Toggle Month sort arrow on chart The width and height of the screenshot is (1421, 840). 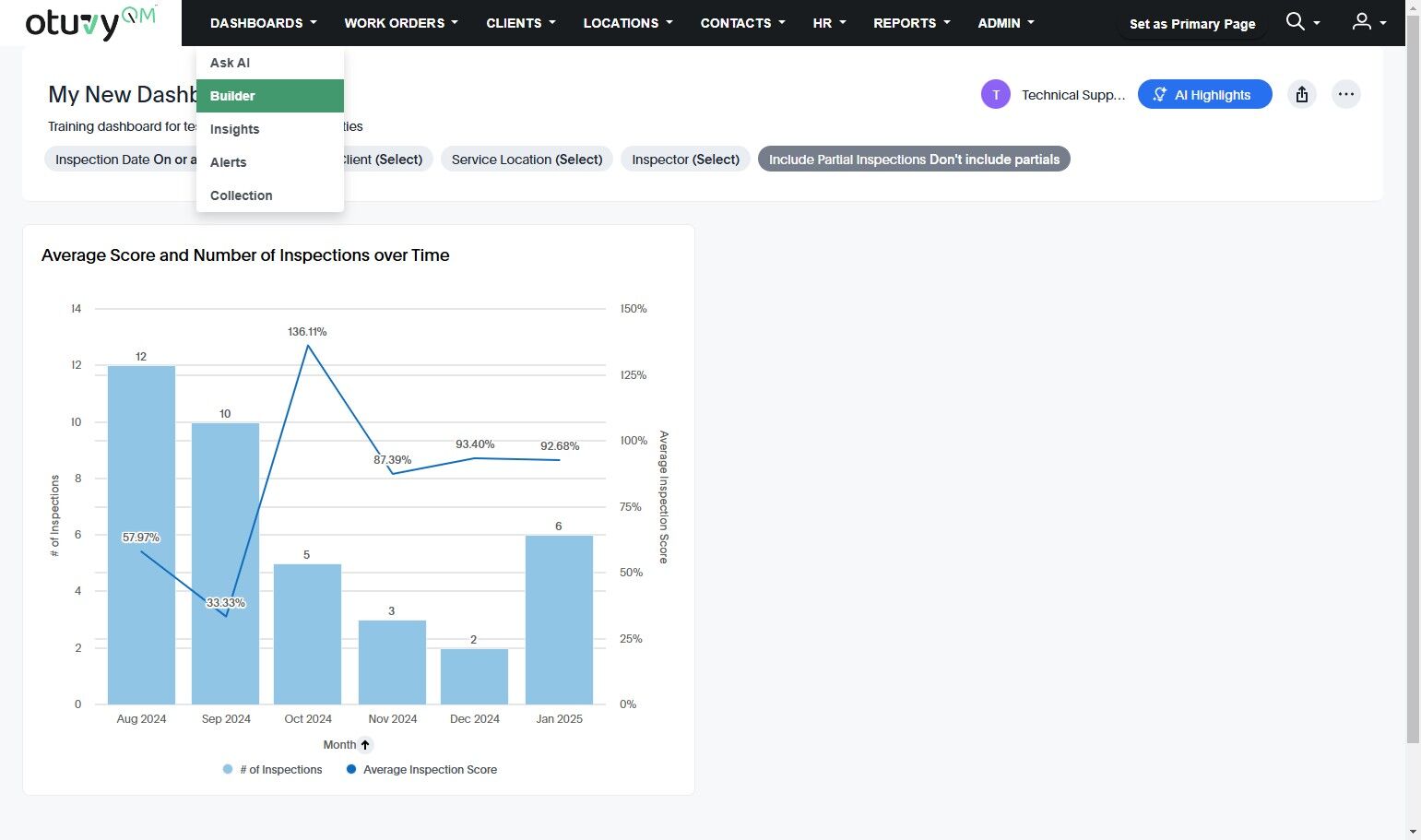pyautogui.click(x=365, y=745)
